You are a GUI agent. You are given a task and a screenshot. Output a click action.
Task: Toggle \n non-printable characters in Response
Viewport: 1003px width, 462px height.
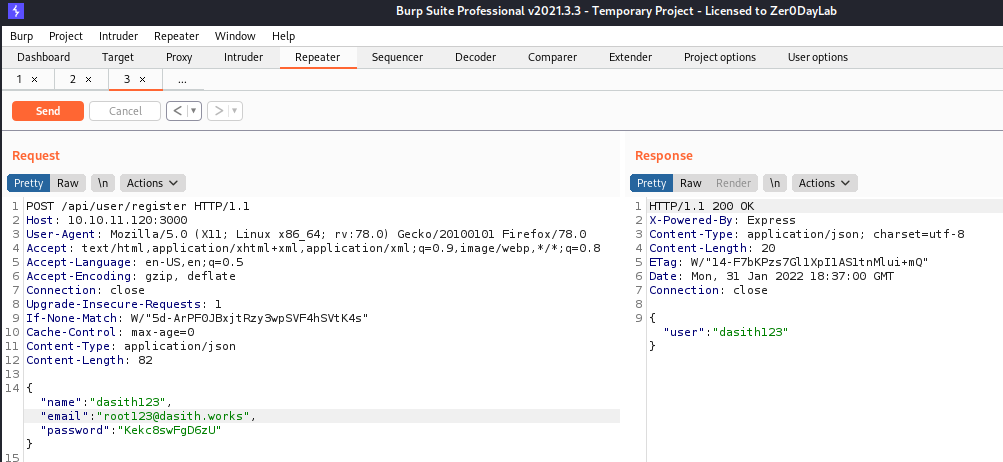775,183
